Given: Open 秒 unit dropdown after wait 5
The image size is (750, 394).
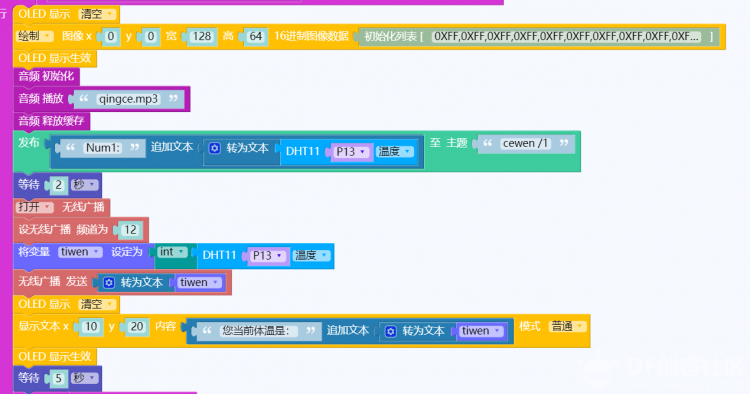Looking at the screenshot, I should point(84,378).
